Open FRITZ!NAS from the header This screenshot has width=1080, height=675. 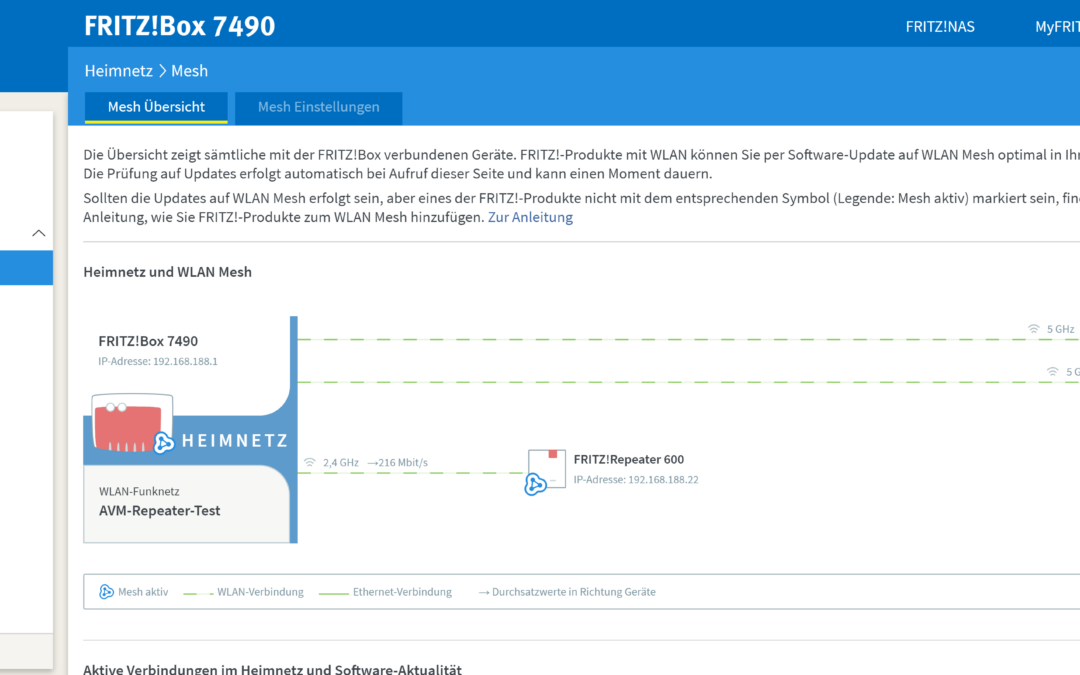pyautogui.click(x=939, y=27)
